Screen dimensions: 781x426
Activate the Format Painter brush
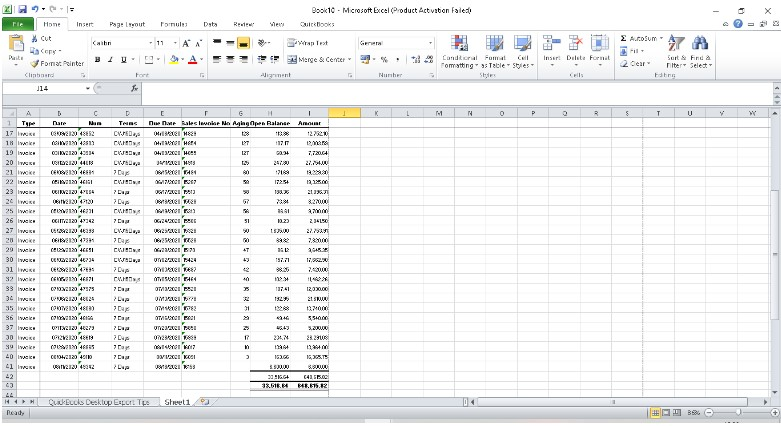click(34, 63)
